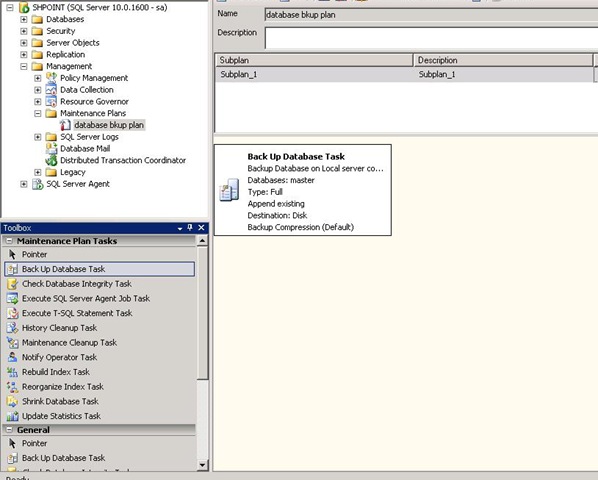Open the Toolbox window position dropdown arrow

(x=180, y=228)
